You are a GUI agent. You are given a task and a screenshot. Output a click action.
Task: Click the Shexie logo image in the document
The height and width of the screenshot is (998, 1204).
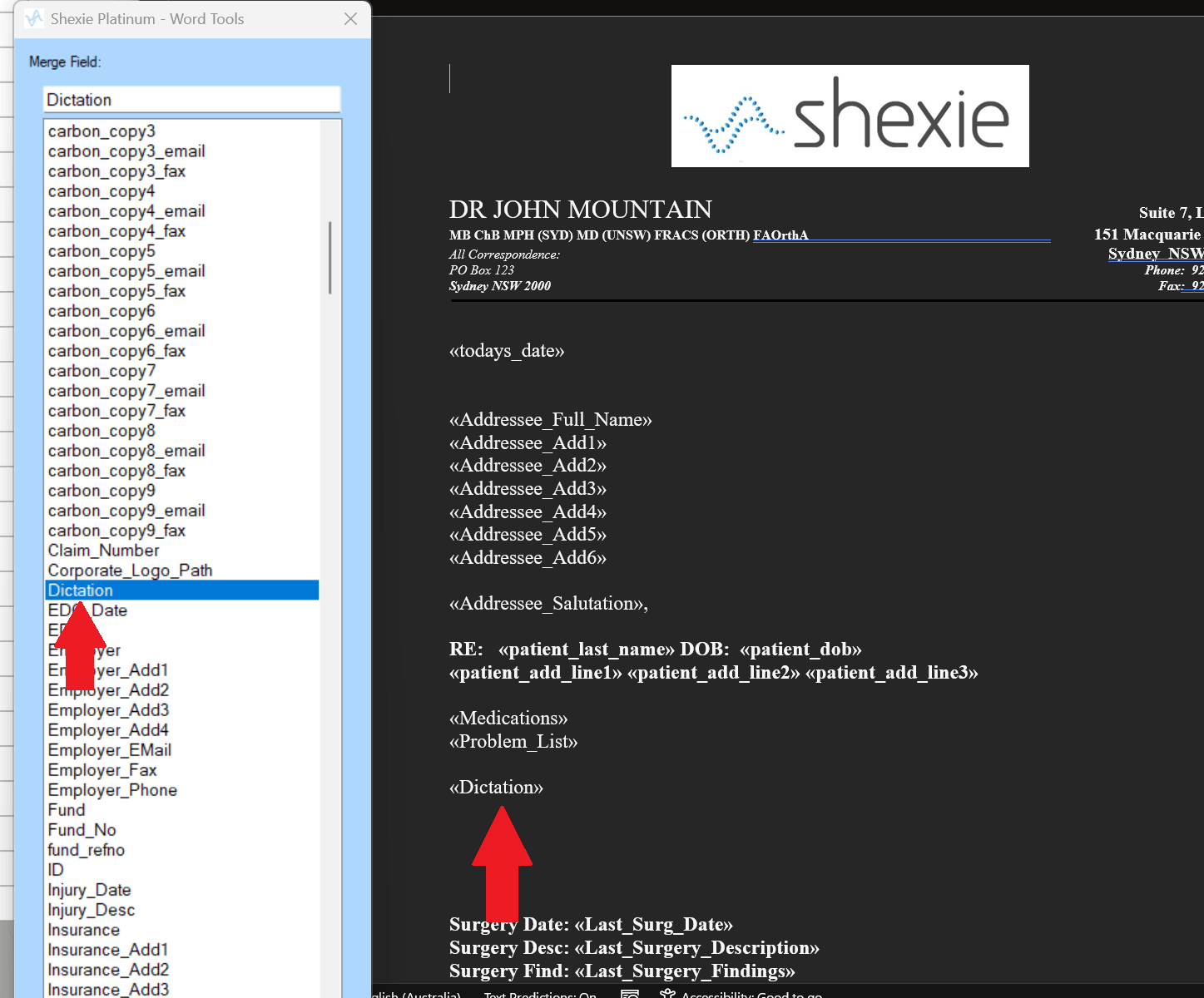(850, 116)
